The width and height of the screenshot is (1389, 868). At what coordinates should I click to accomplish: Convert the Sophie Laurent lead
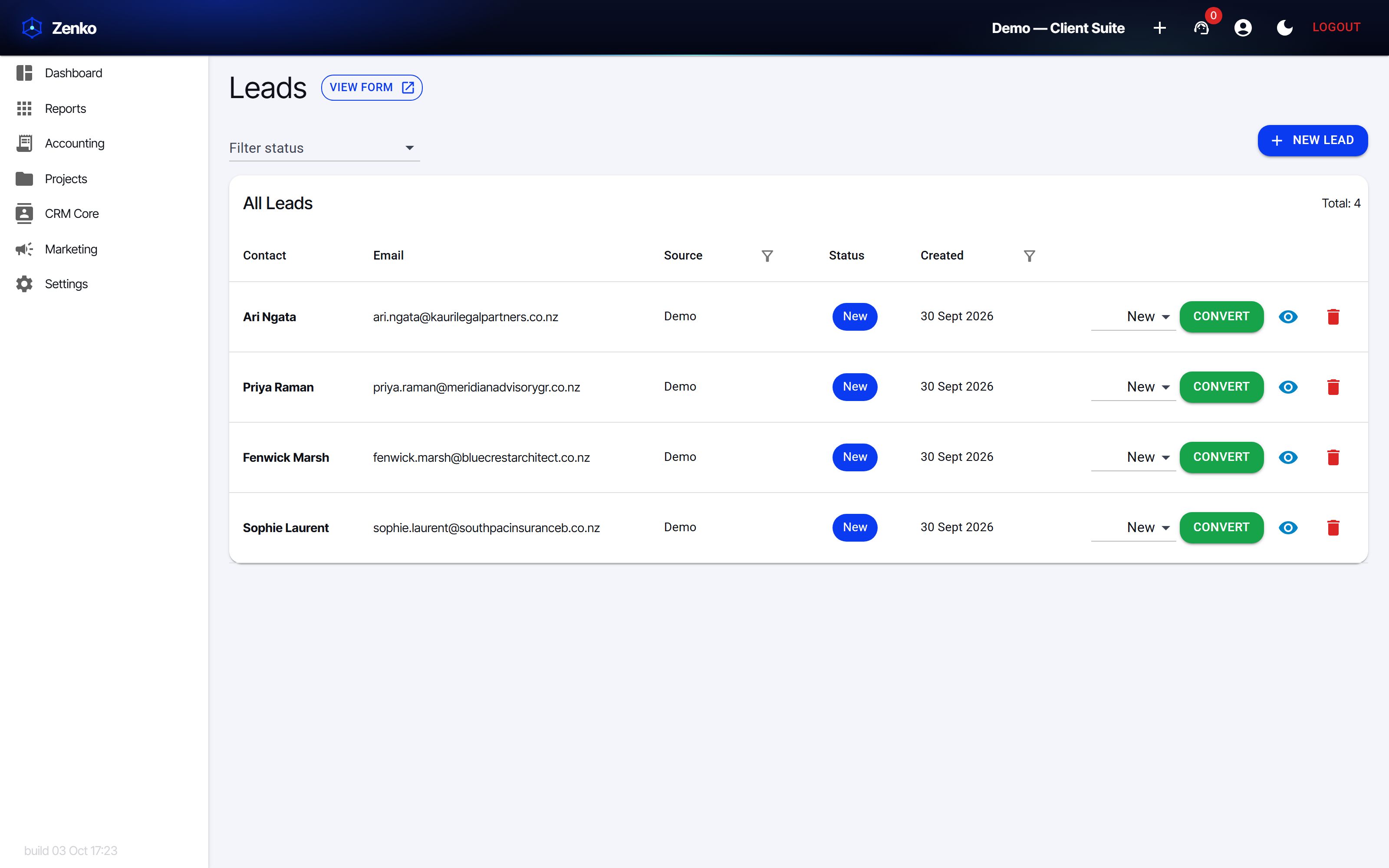(x=1221, y=528)
